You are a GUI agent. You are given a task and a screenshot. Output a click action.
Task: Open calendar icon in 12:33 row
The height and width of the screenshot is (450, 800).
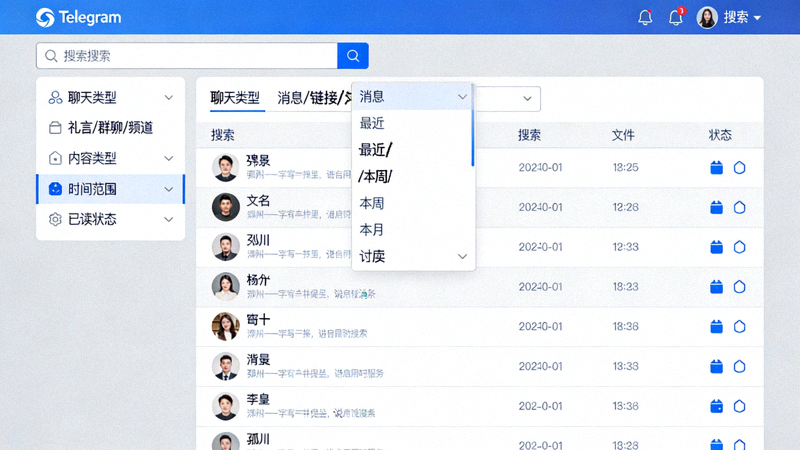716,247
